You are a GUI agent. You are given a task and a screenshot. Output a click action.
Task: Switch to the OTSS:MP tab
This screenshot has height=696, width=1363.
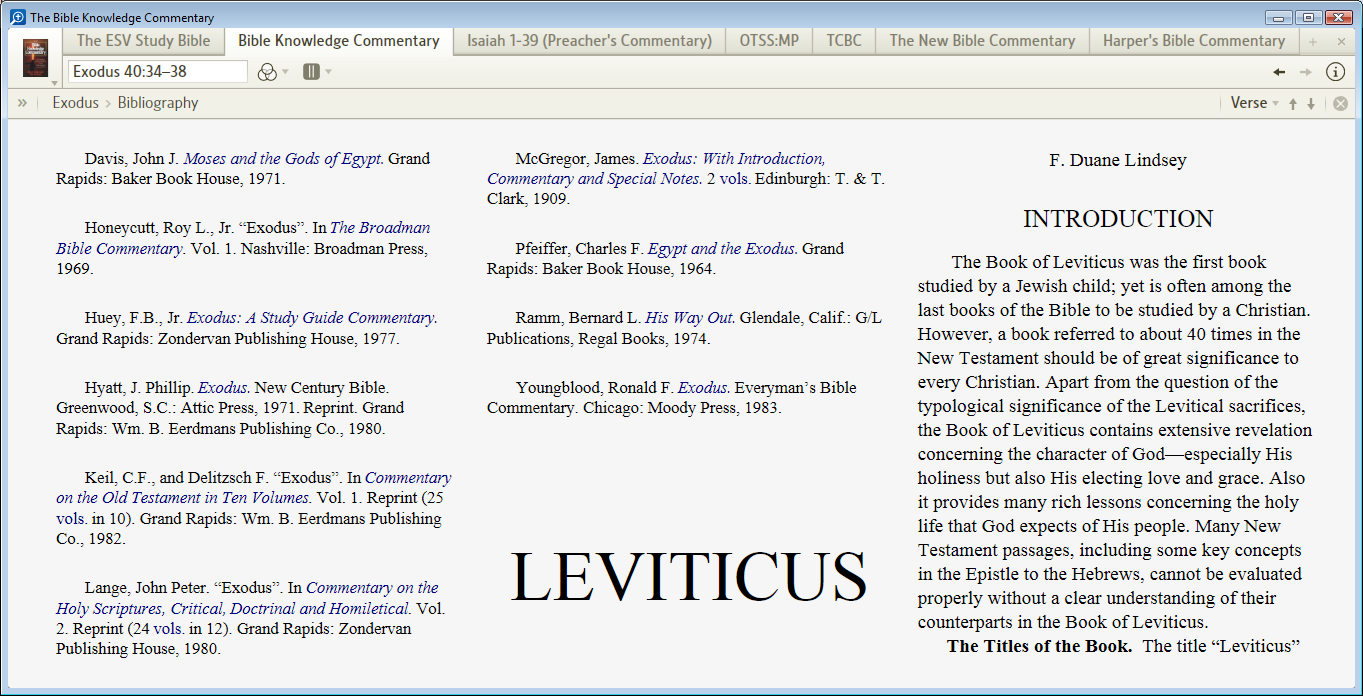[769, 41]
